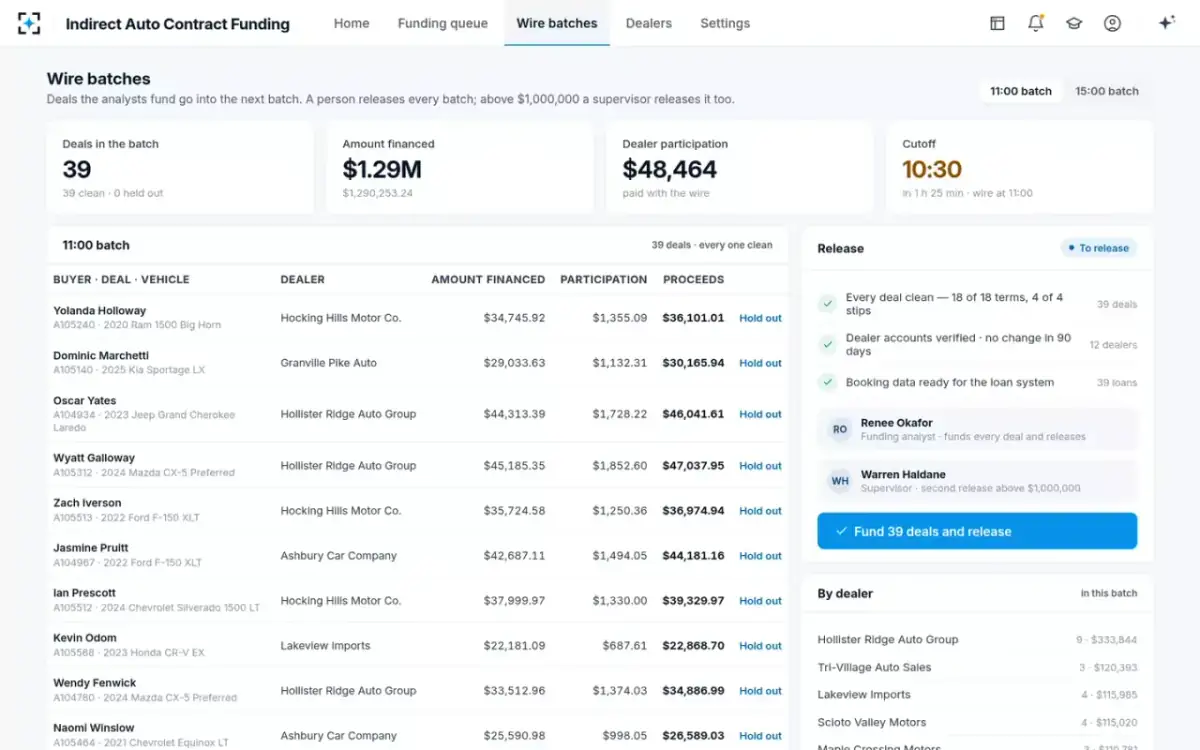Switch to the 15:00 batch
The height and width of the screenshot is (750, 1200).
tap(1107, 91)
